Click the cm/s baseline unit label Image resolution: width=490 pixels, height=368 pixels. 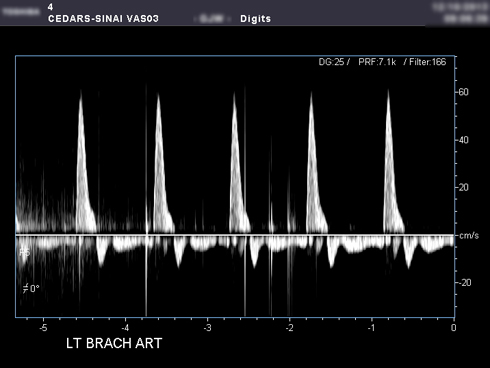pyautogui.click(x=469, y=236)
